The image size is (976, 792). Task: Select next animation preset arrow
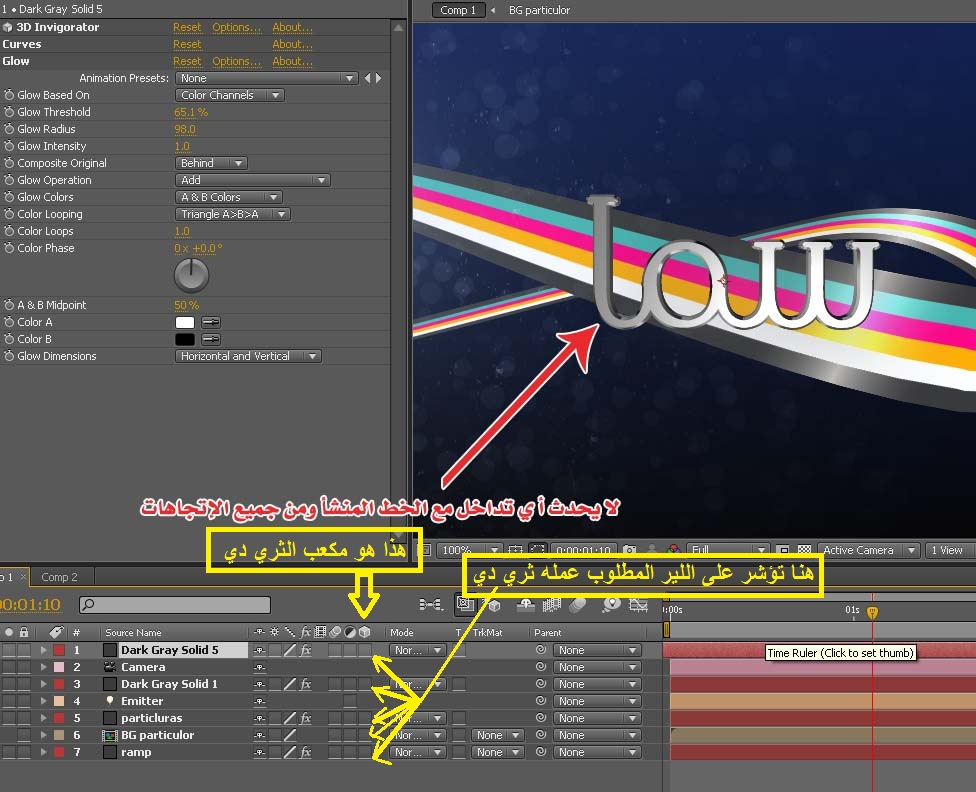pyautogui.click(x=378, y=78)
